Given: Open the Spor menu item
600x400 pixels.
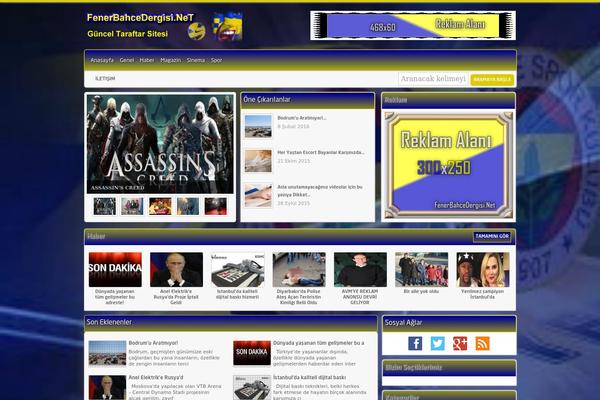Looking at the screenshot, I should (217, 60).
